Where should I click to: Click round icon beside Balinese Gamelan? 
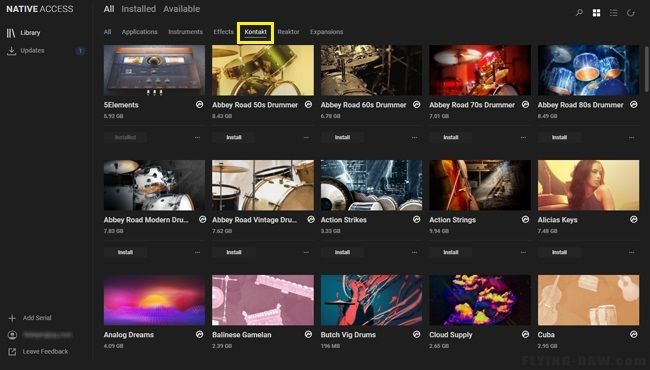[x=308, y=334]
